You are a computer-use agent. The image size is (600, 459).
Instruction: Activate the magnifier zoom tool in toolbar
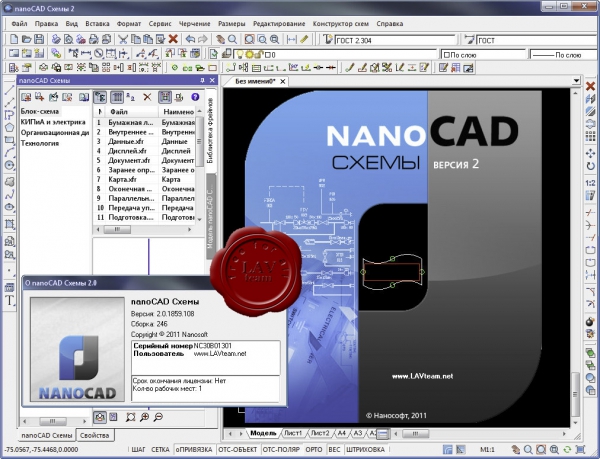[232, 39]
